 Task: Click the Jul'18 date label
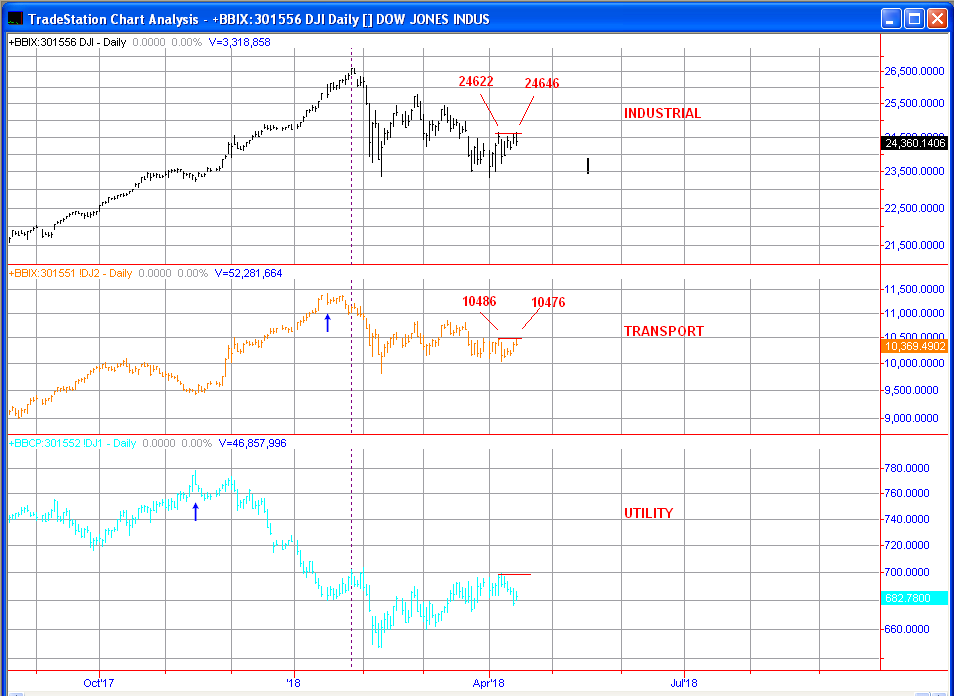684,683
